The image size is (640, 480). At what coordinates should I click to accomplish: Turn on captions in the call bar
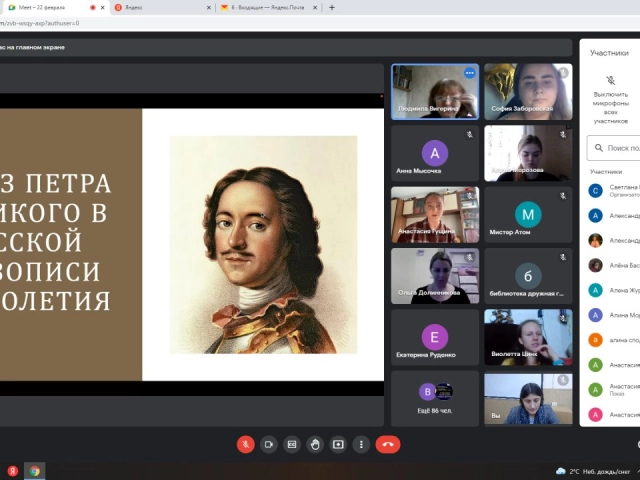click(x=292, y=444)
